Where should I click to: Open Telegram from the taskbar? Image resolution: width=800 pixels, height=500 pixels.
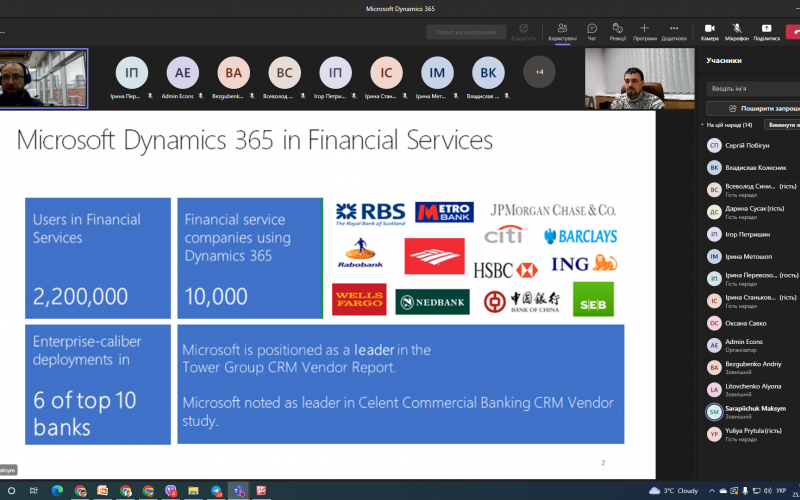point(216,491)
